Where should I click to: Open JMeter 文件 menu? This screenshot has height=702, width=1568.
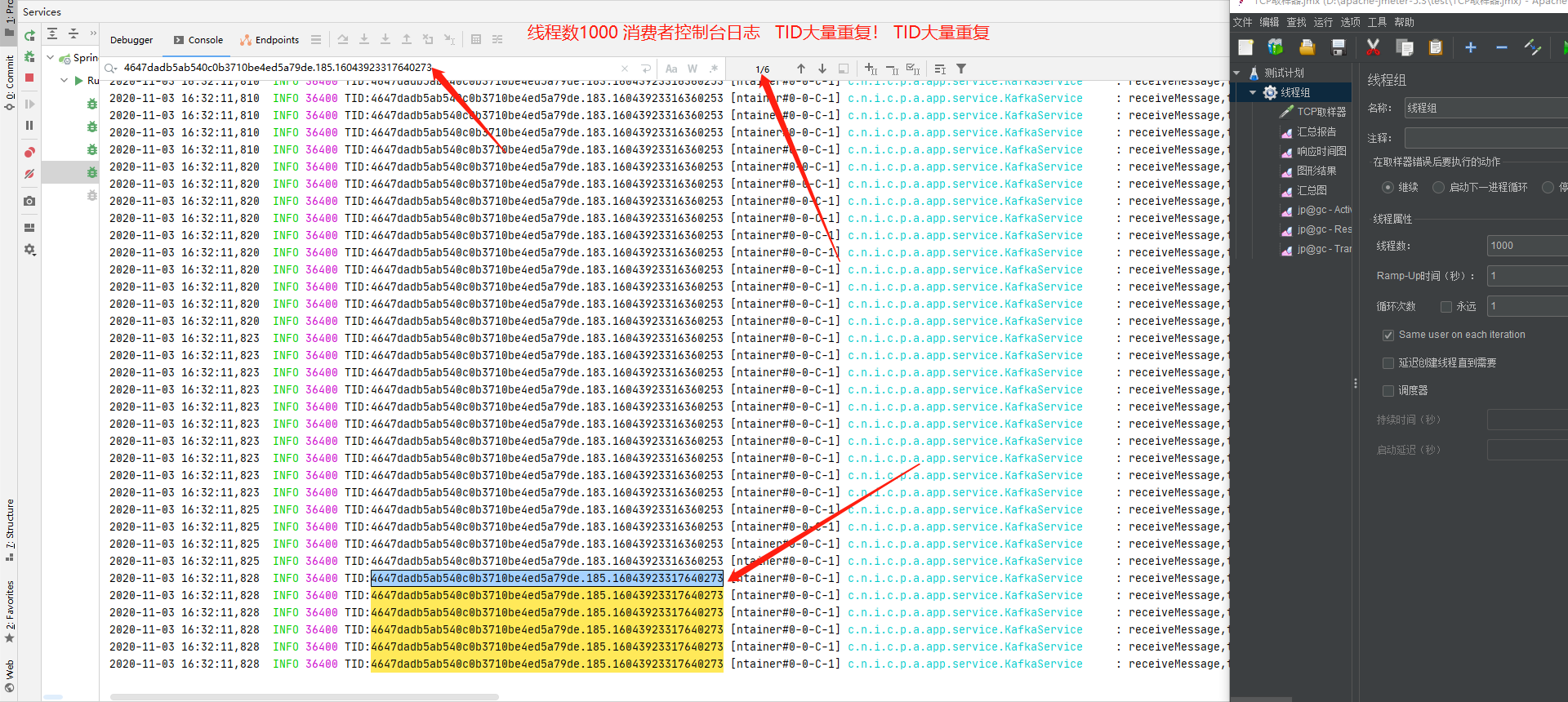click(1242, 22)
